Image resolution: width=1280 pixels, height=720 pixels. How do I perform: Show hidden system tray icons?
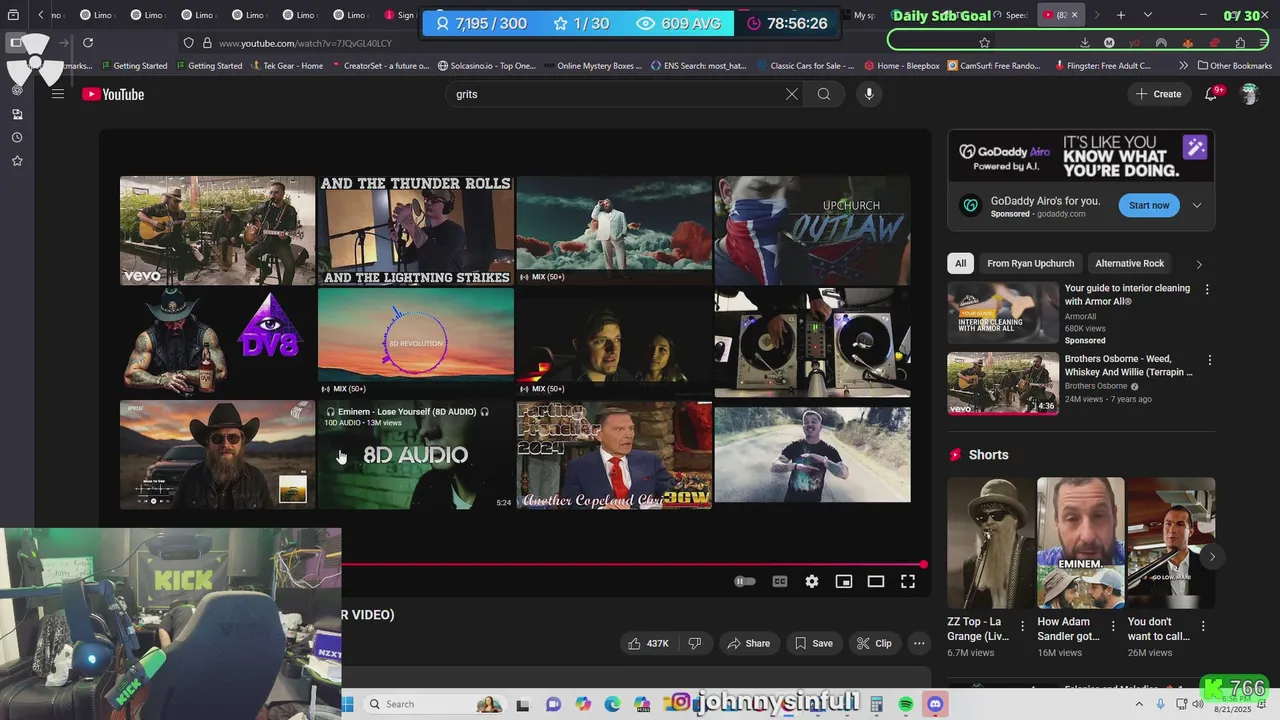(1138, 704)
